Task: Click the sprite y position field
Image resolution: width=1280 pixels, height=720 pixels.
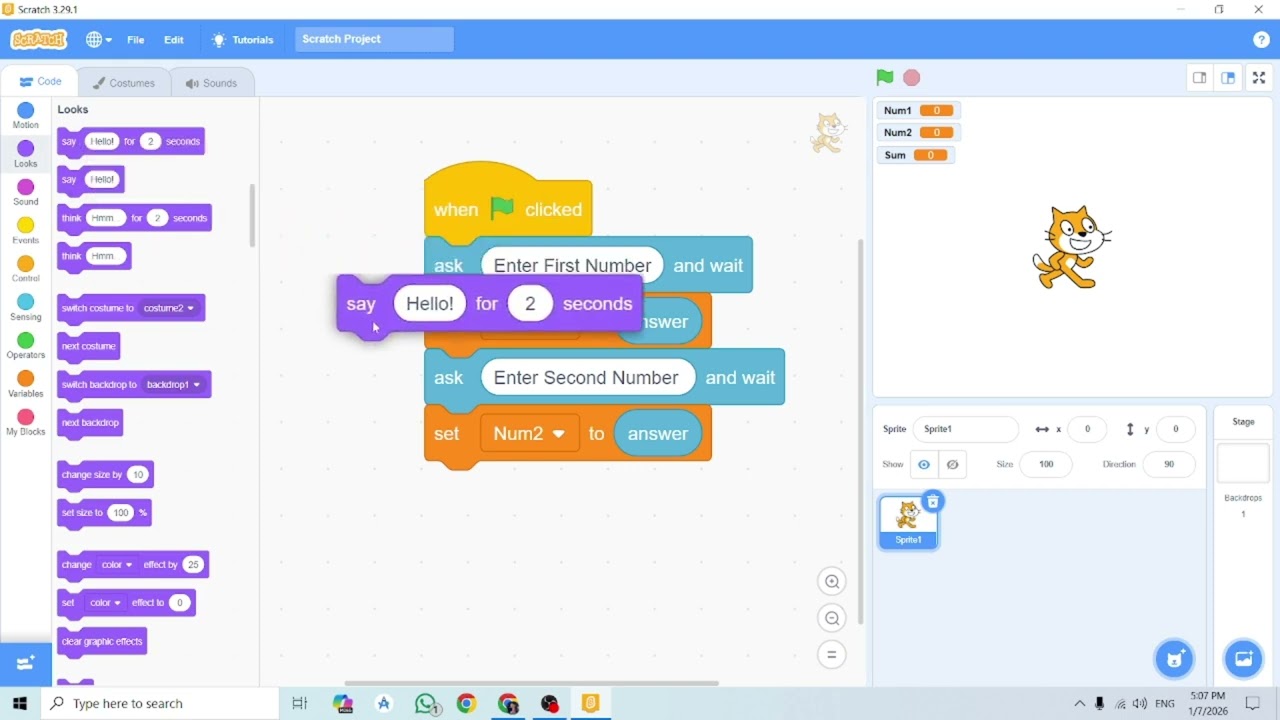Action: tap(1176, 429)
